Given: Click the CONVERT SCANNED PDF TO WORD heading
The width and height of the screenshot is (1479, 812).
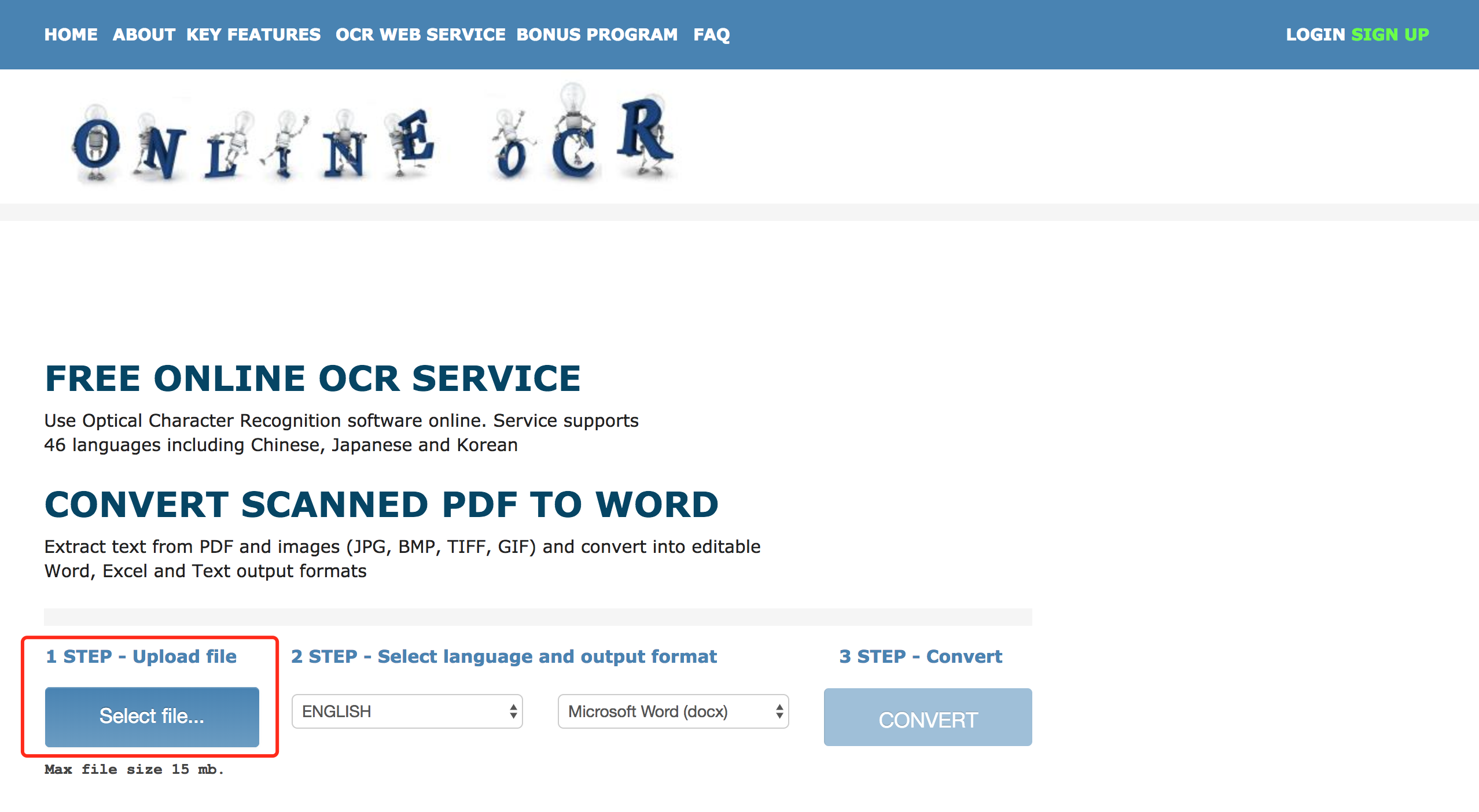Looking at the screenshot, I should coord(381,504).
